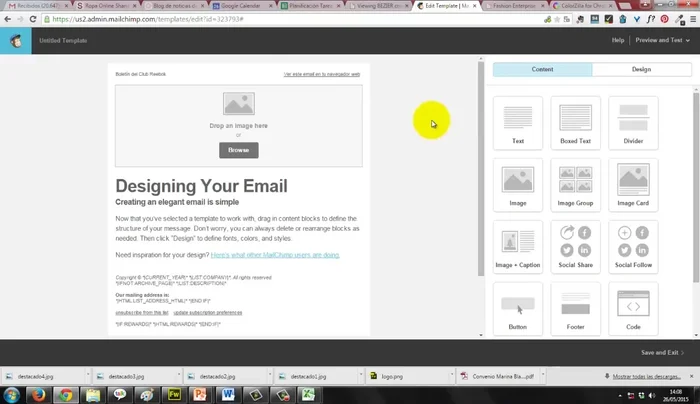The image size is (700, 404).
Task: Click the MailChimp Freddie logo
Action: 16,41
